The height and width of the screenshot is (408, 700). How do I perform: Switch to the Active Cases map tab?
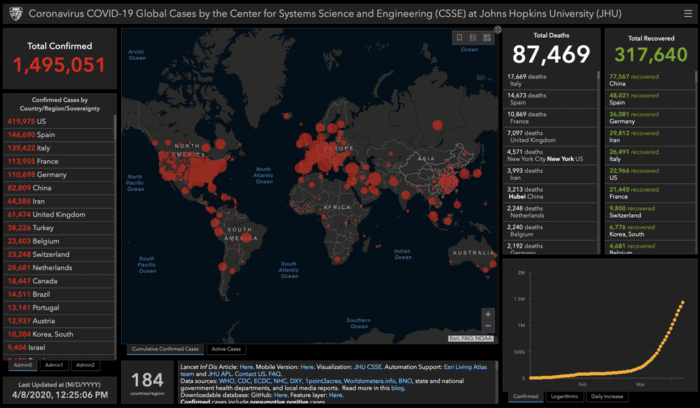(x=226, y=349)
